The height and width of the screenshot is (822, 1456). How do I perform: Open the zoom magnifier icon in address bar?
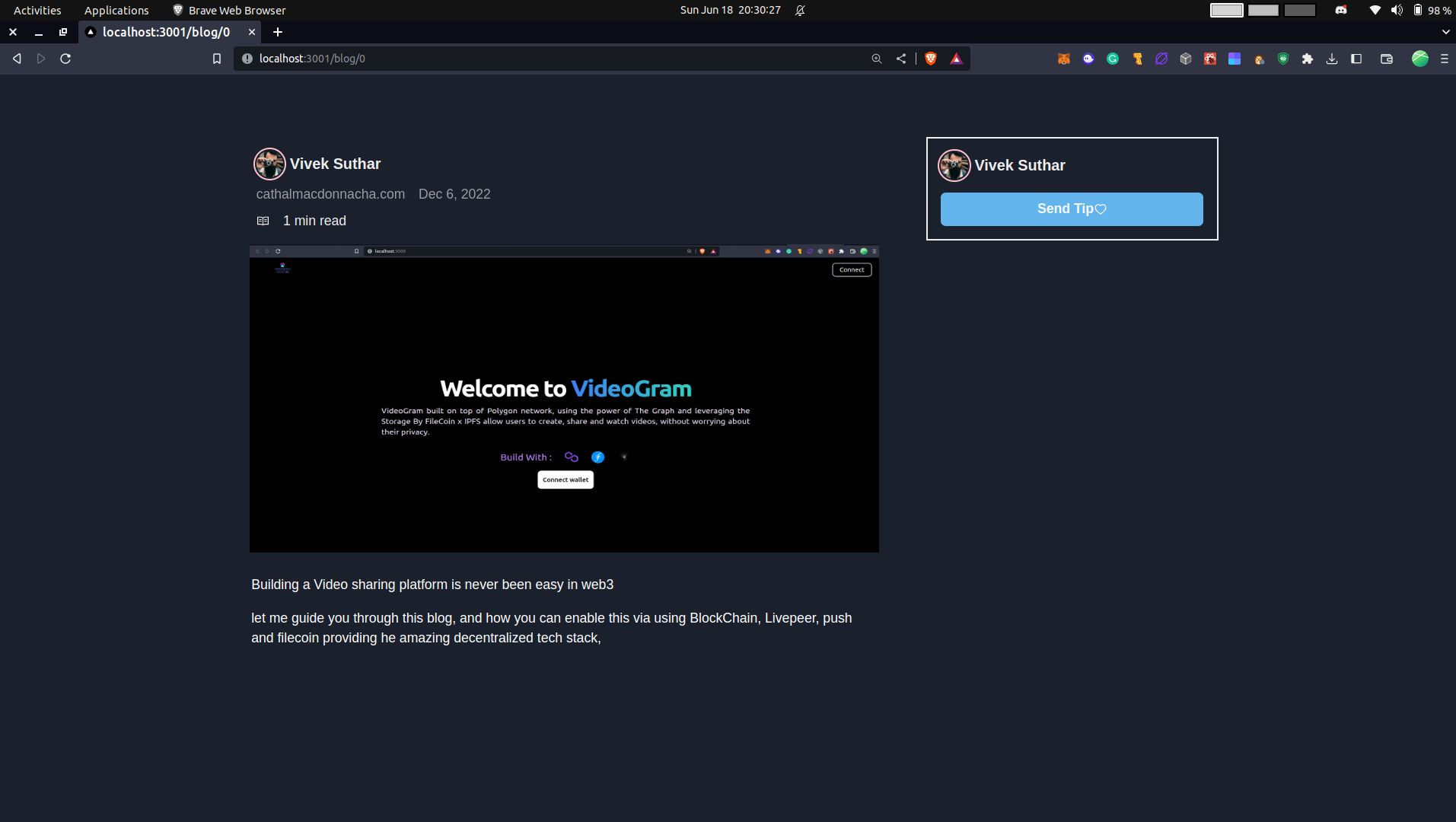coord(877,59)
